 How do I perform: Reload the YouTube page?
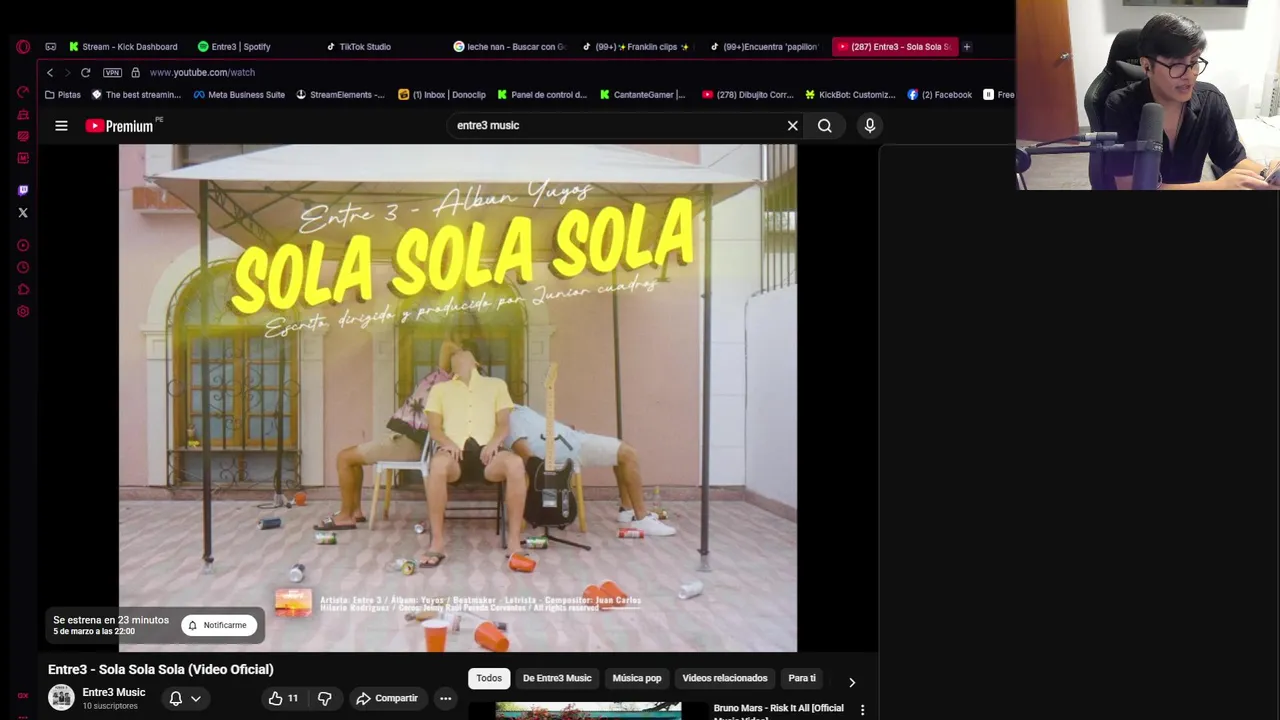(x=85, y=73)
